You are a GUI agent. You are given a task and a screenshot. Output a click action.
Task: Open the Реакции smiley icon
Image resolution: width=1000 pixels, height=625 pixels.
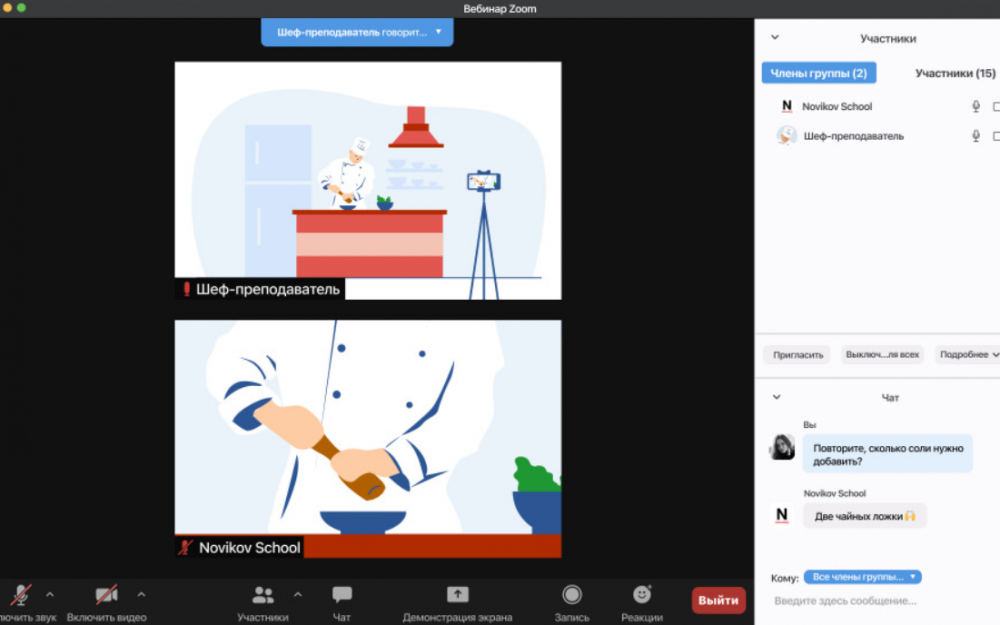(642, 594)
